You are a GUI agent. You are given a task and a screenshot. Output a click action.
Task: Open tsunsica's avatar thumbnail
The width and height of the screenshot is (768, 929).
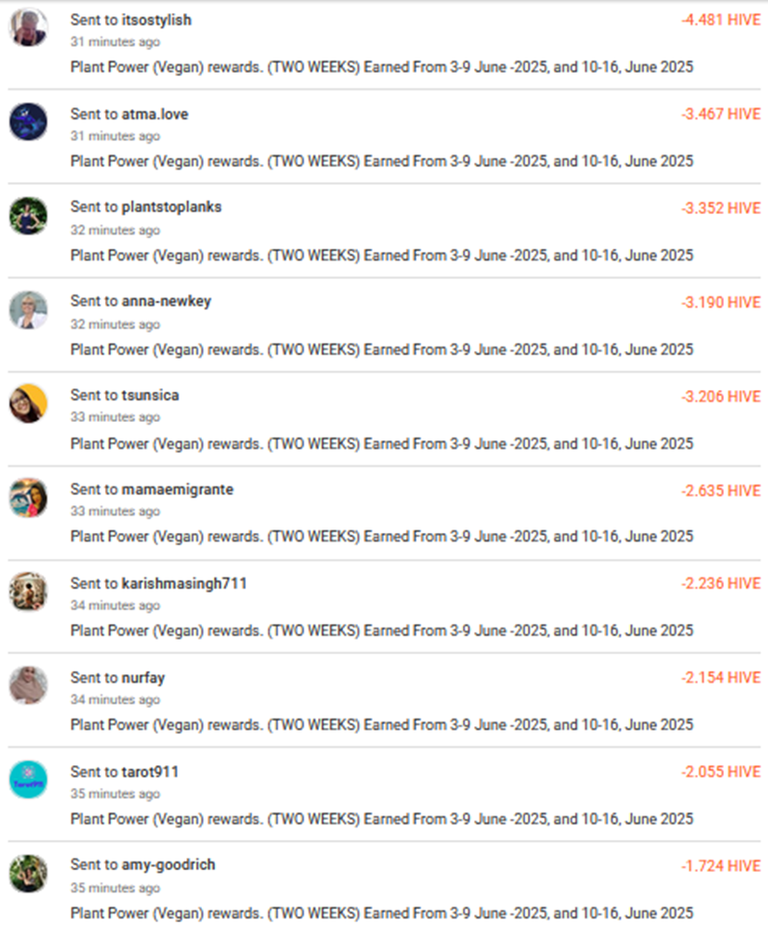pyautogui.click(x=28, y=403)
